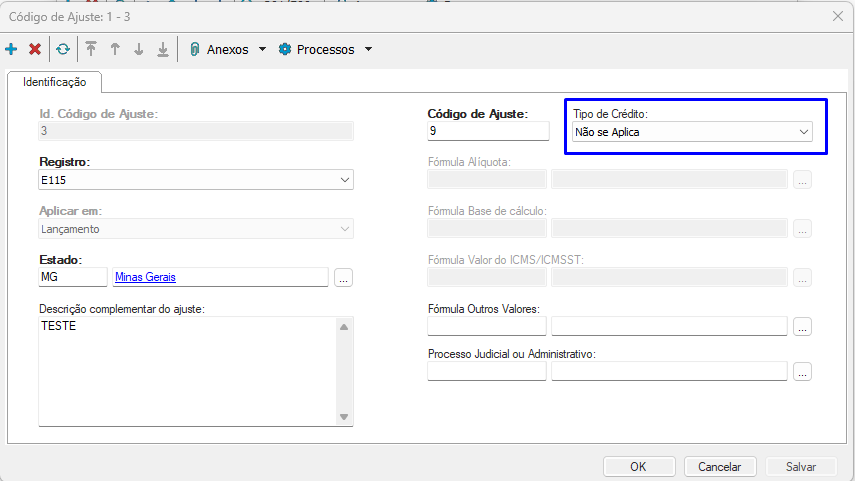Click the refresh record icon
The width and height of the screenshot is (855, 481).
63,49
